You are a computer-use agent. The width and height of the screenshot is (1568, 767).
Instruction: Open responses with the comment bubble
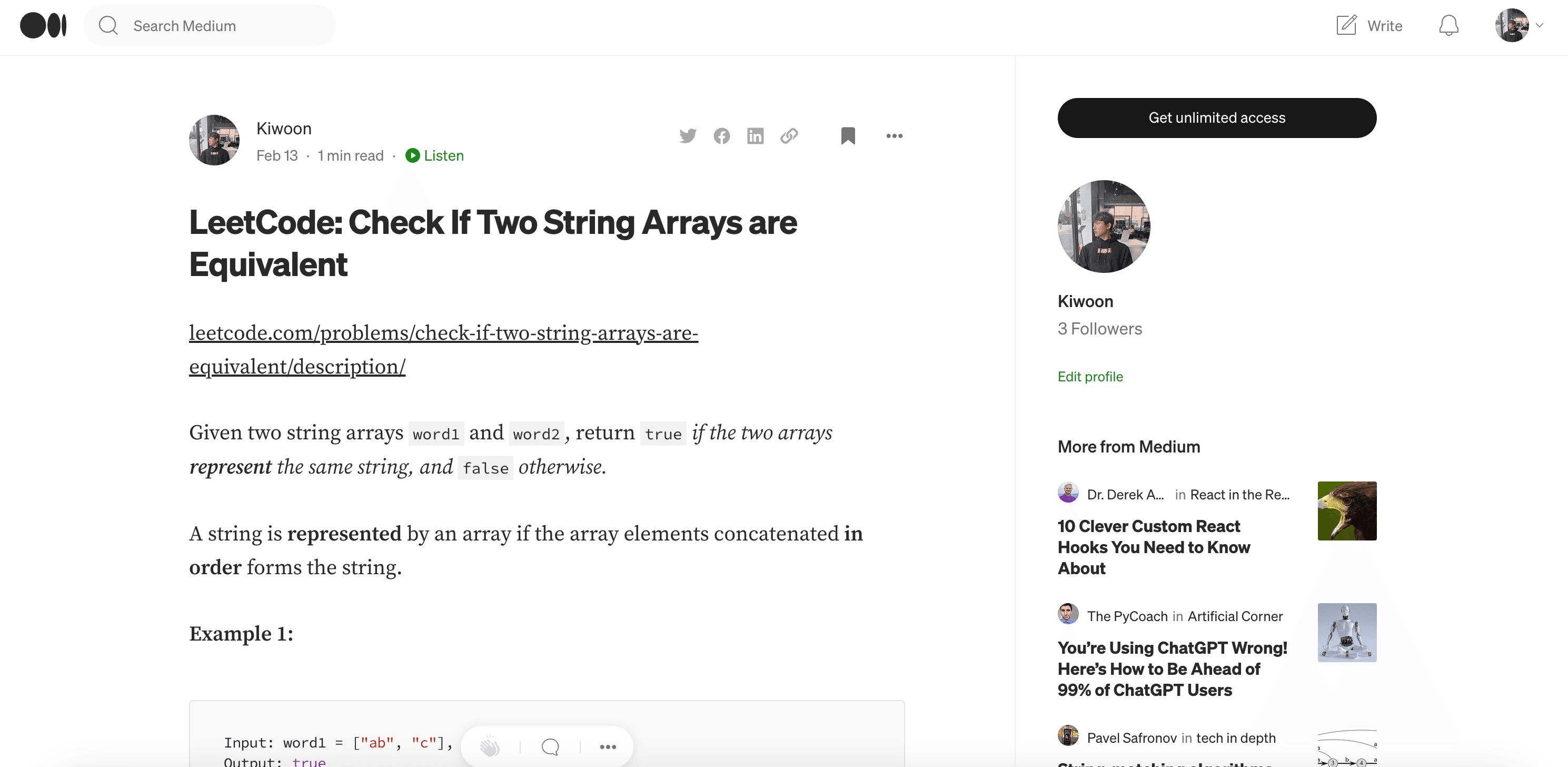550,746
